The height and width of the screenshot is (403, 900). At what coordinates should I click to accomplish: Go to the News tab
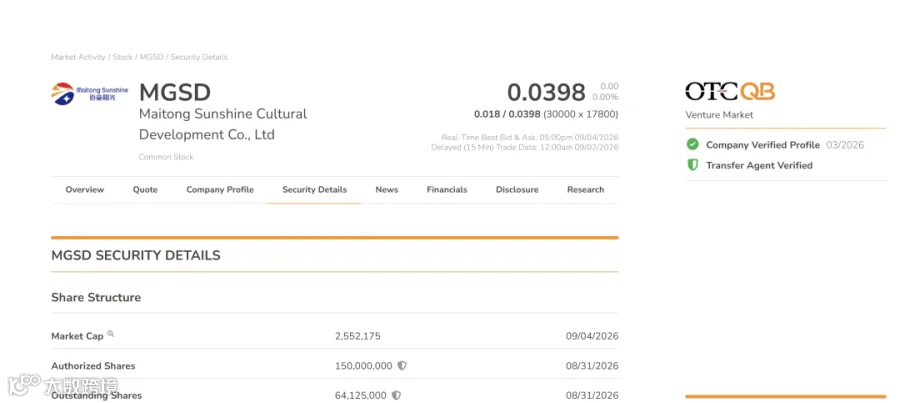coord(387,189)
